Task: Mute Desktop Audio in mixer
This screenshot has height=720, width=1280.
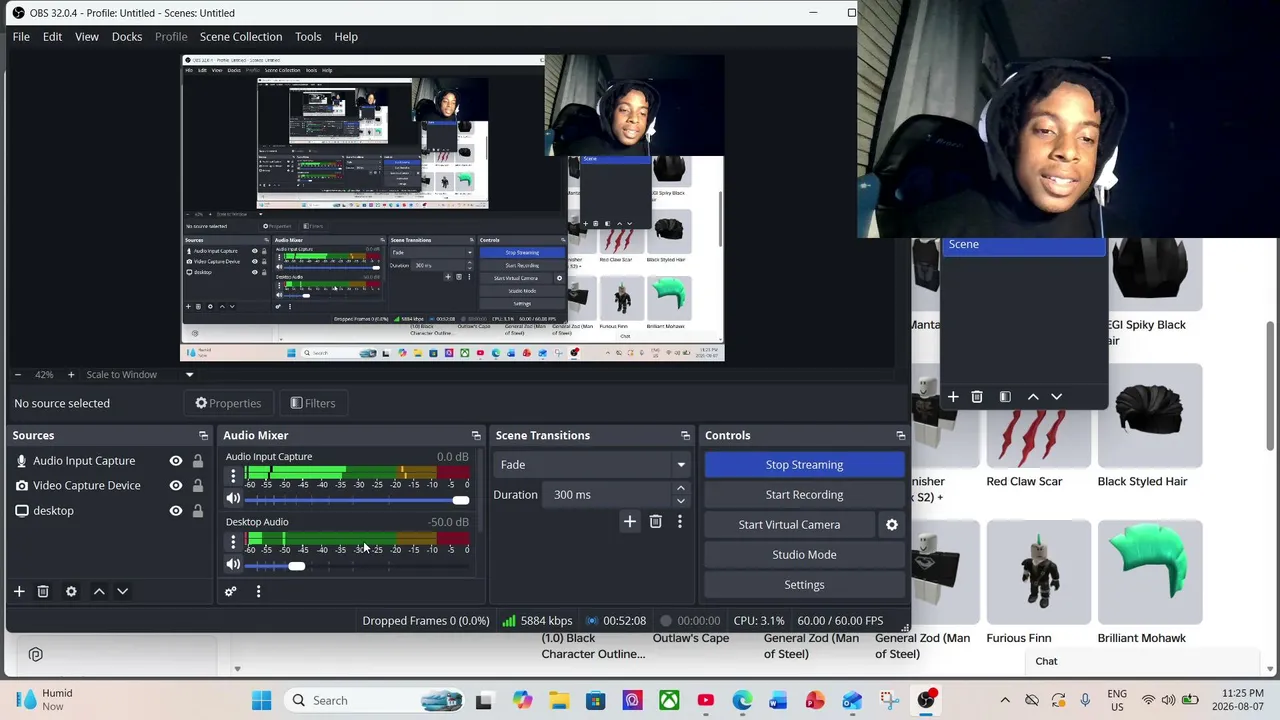Action: click(x=233, y=564)
